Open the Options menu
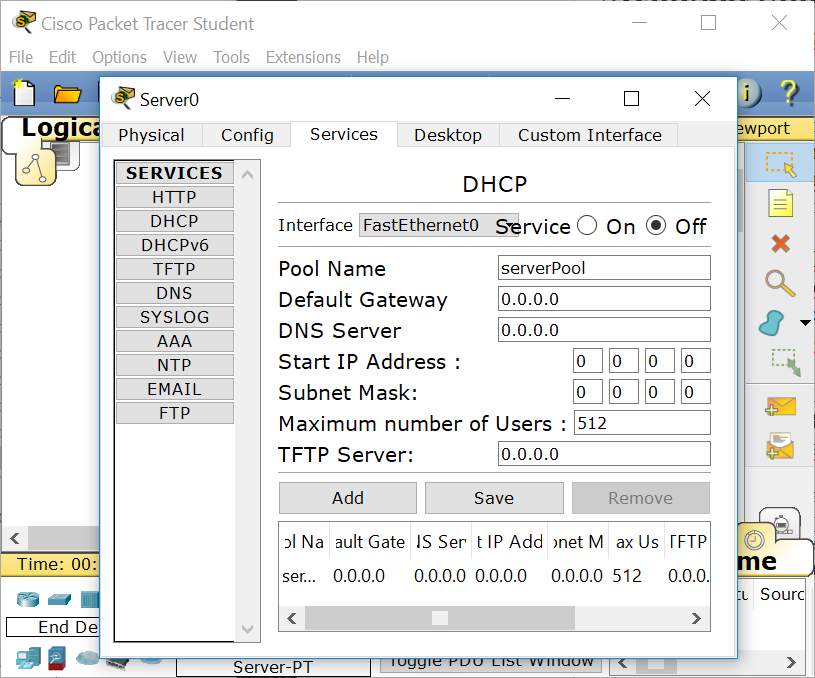815x678 pixels. [120, 57]
